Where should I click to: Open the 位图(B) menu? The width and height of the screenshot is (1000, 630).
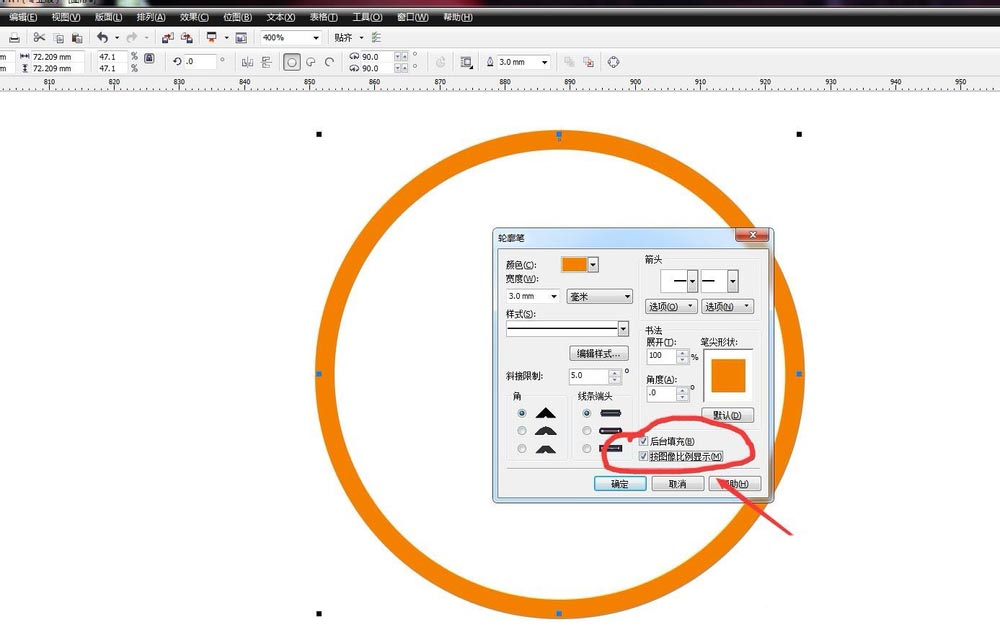click(237, 17)
